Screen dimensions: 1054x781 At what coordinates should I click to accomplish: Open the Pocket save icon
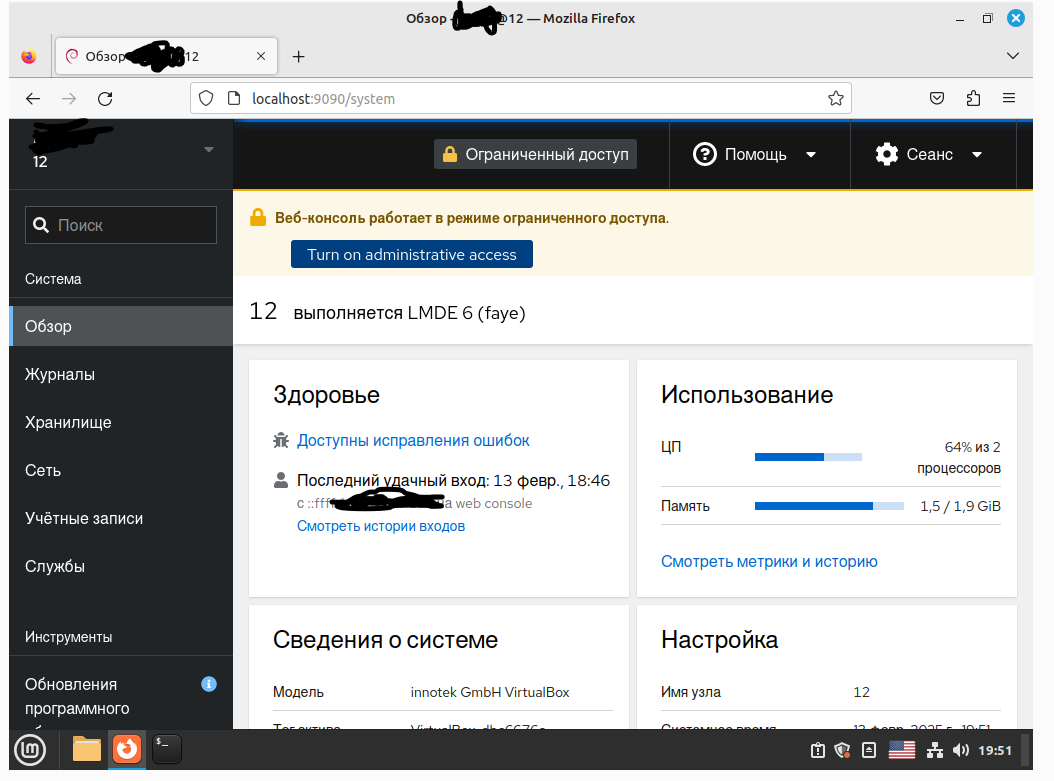click(936, 99)
